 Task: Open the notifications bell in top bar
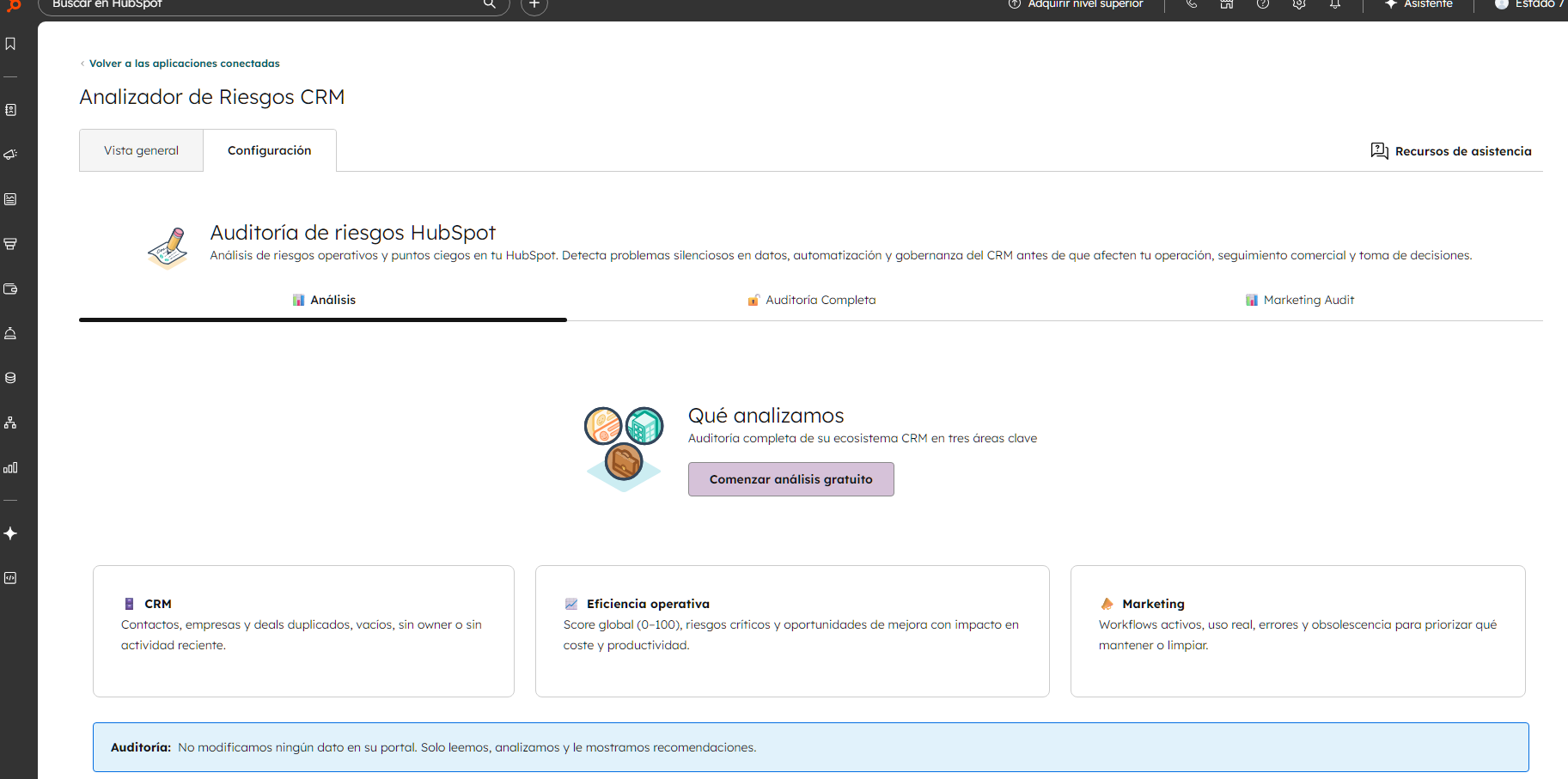coord(1335,4)
